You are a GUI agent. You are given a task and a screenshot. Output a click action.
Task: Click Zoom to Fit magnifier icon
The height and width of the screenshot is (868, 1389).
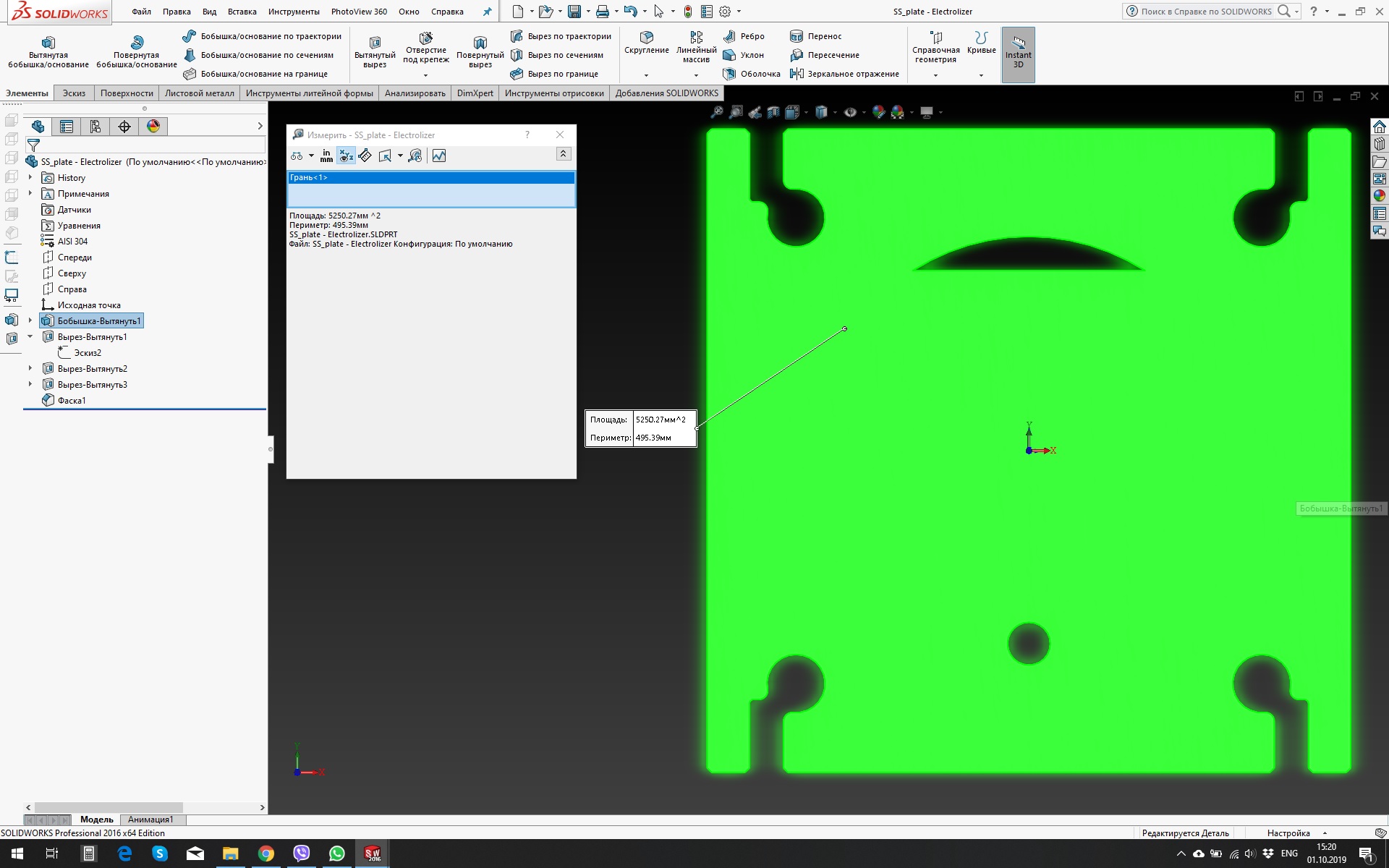click(x=716, y=112)
